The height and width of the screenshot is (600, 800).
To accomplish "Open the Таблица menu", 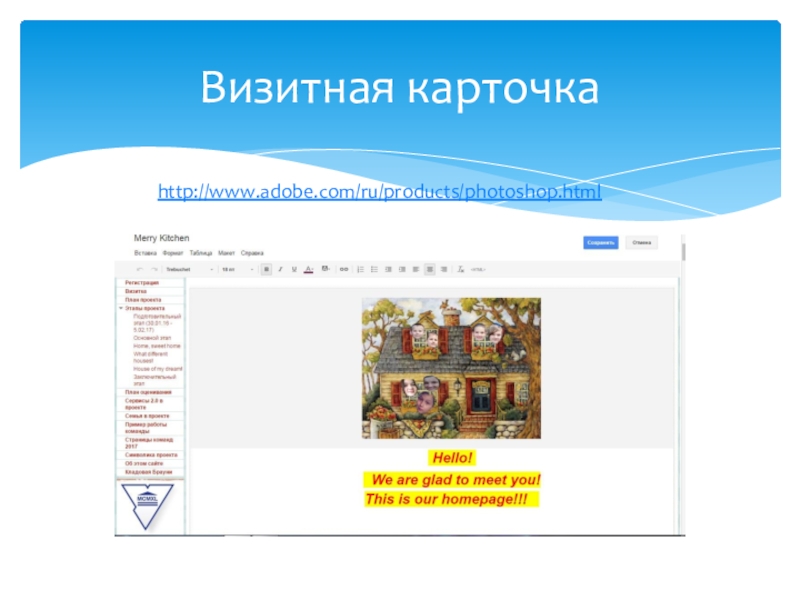I will click(201, 253).
